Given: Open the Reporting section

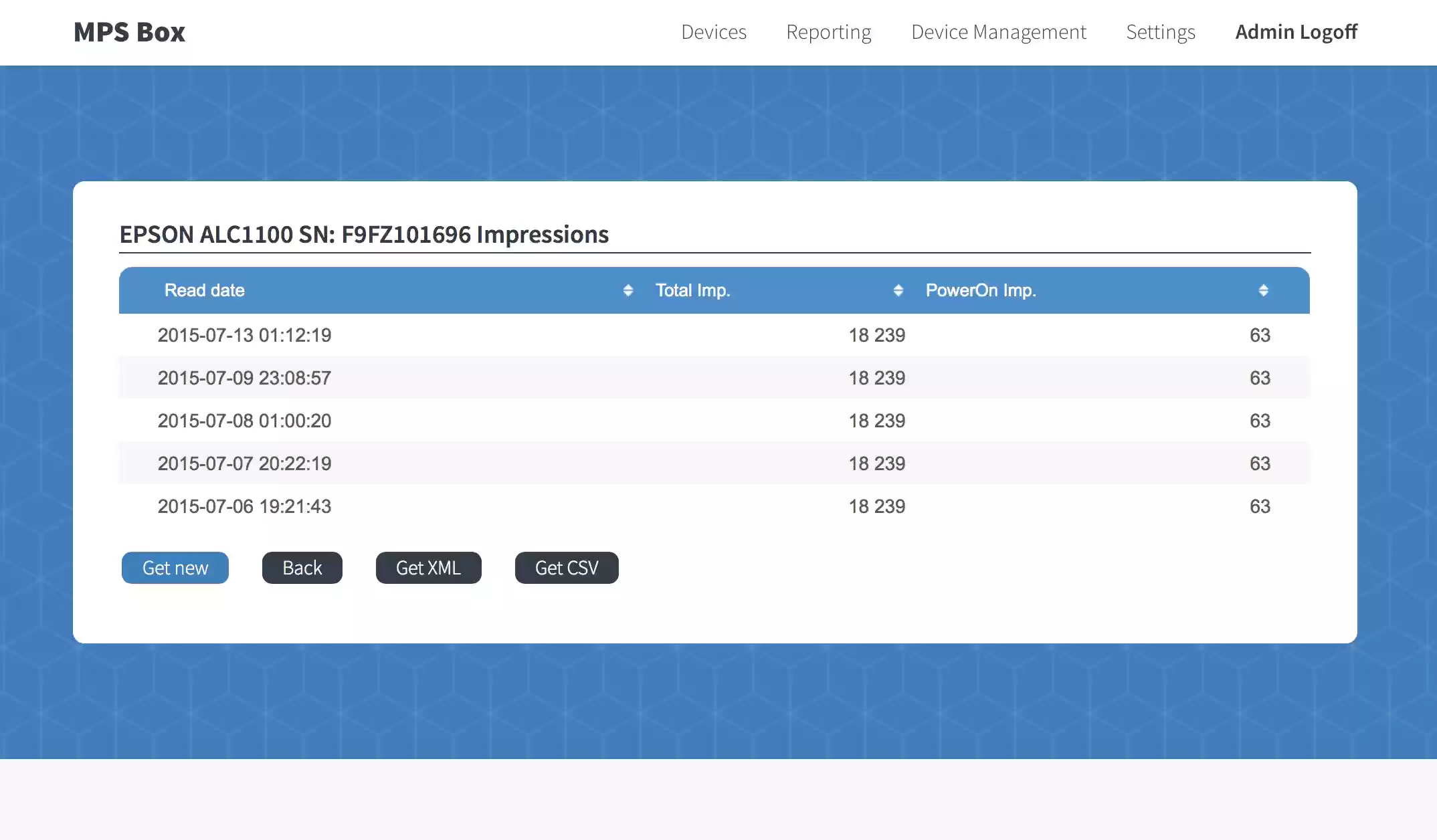Looking at the screenshot, I should pyautogui.click(x=829, y=32).
